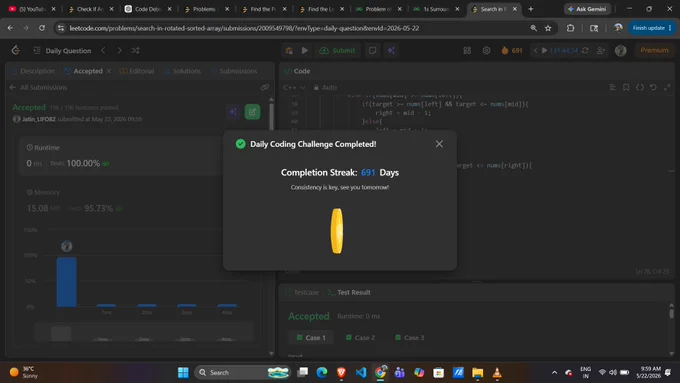Screen dimensions: 680x383
Task: Click the purple AI analyze button on the submission
Action: (233, 112)
